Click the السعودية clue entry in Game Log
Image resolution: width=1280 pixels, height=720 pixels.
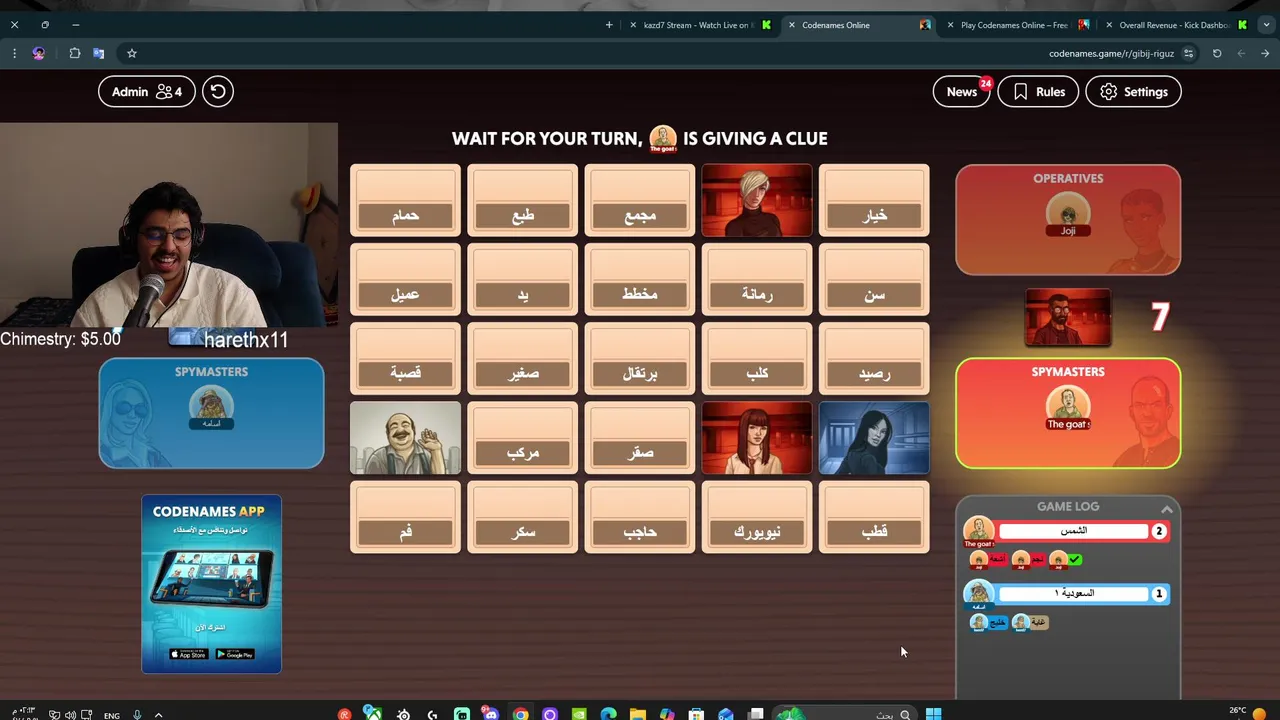1073,593
